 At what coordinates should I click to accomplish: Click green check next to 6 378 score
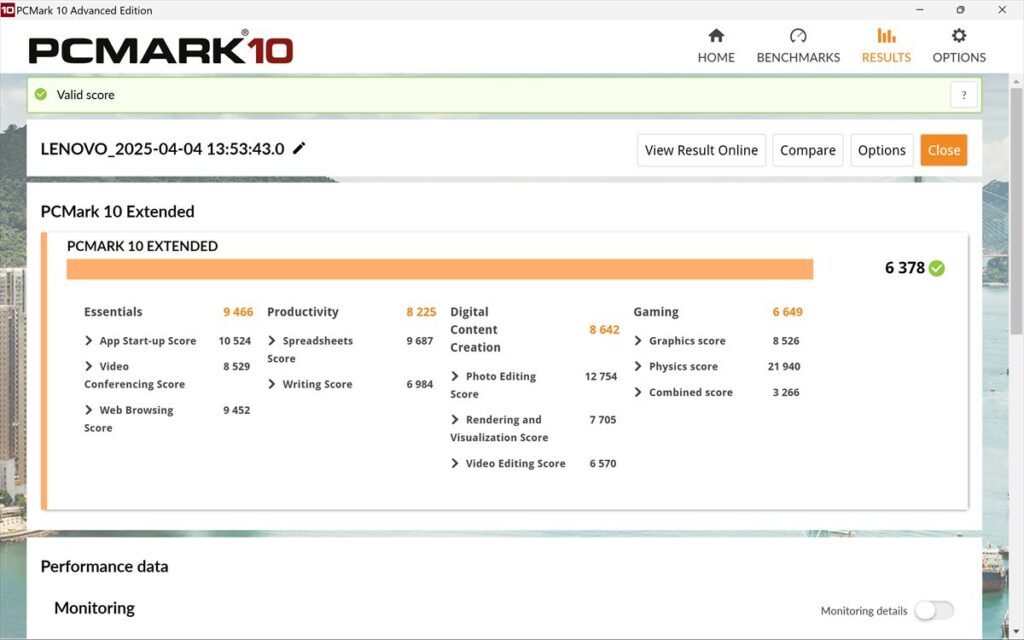point(936,268)
